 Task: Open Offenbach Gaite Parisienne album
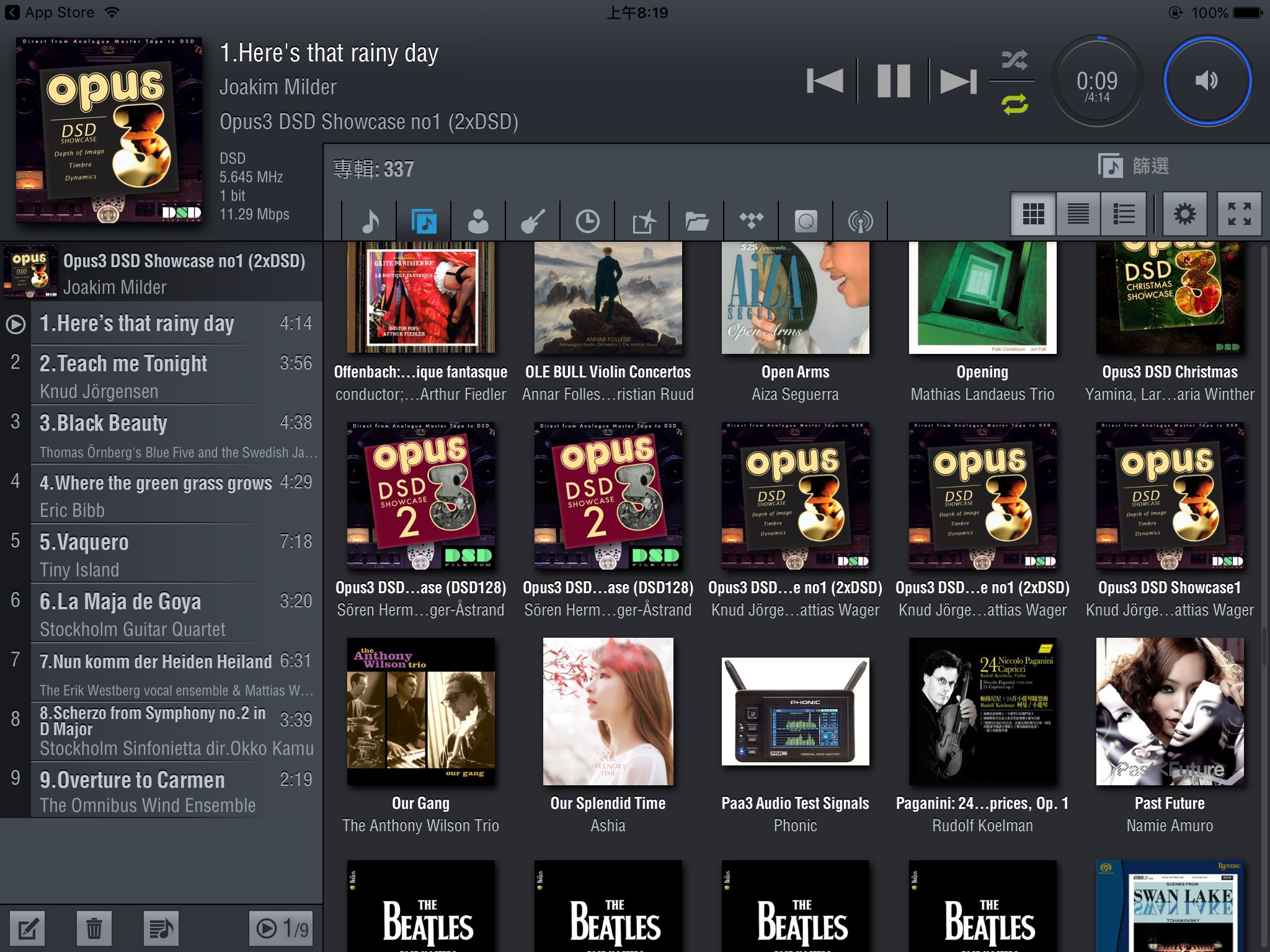(x=420, y=298)
